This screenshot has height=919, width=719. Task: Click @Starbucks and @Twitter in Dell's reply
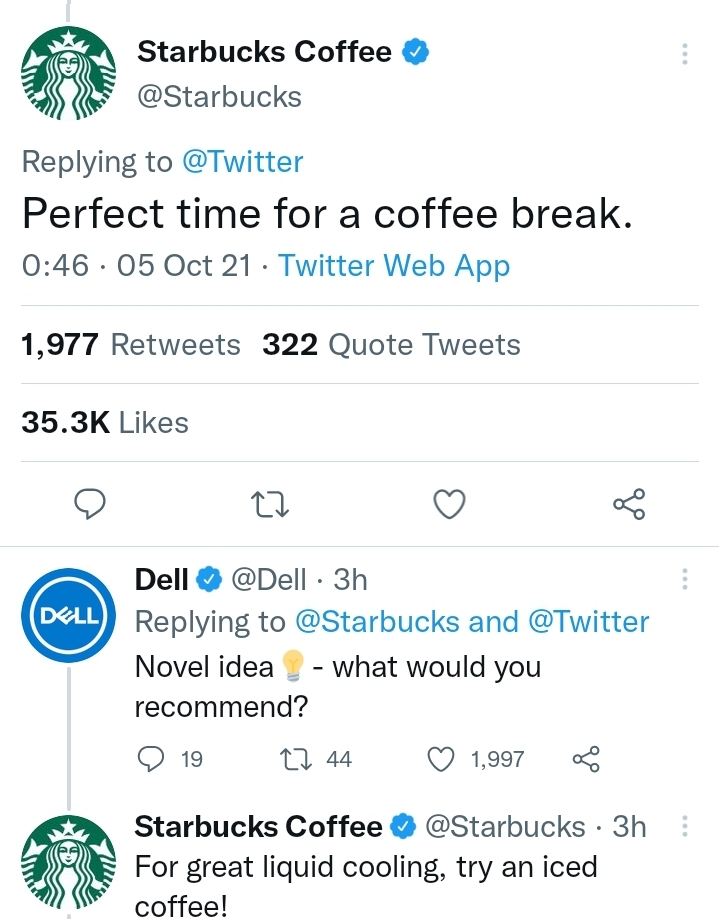[472, 622]
